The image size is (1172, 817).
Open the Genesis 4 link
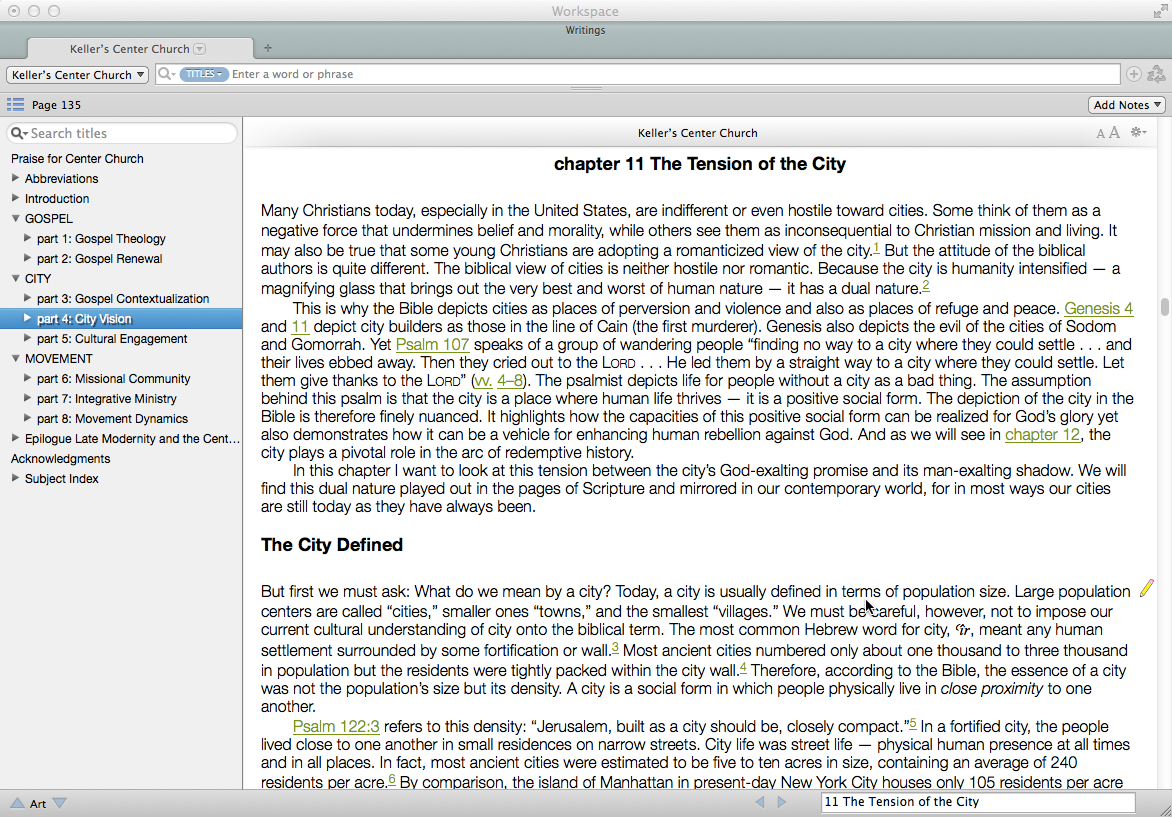click(x=1099, y=308)
